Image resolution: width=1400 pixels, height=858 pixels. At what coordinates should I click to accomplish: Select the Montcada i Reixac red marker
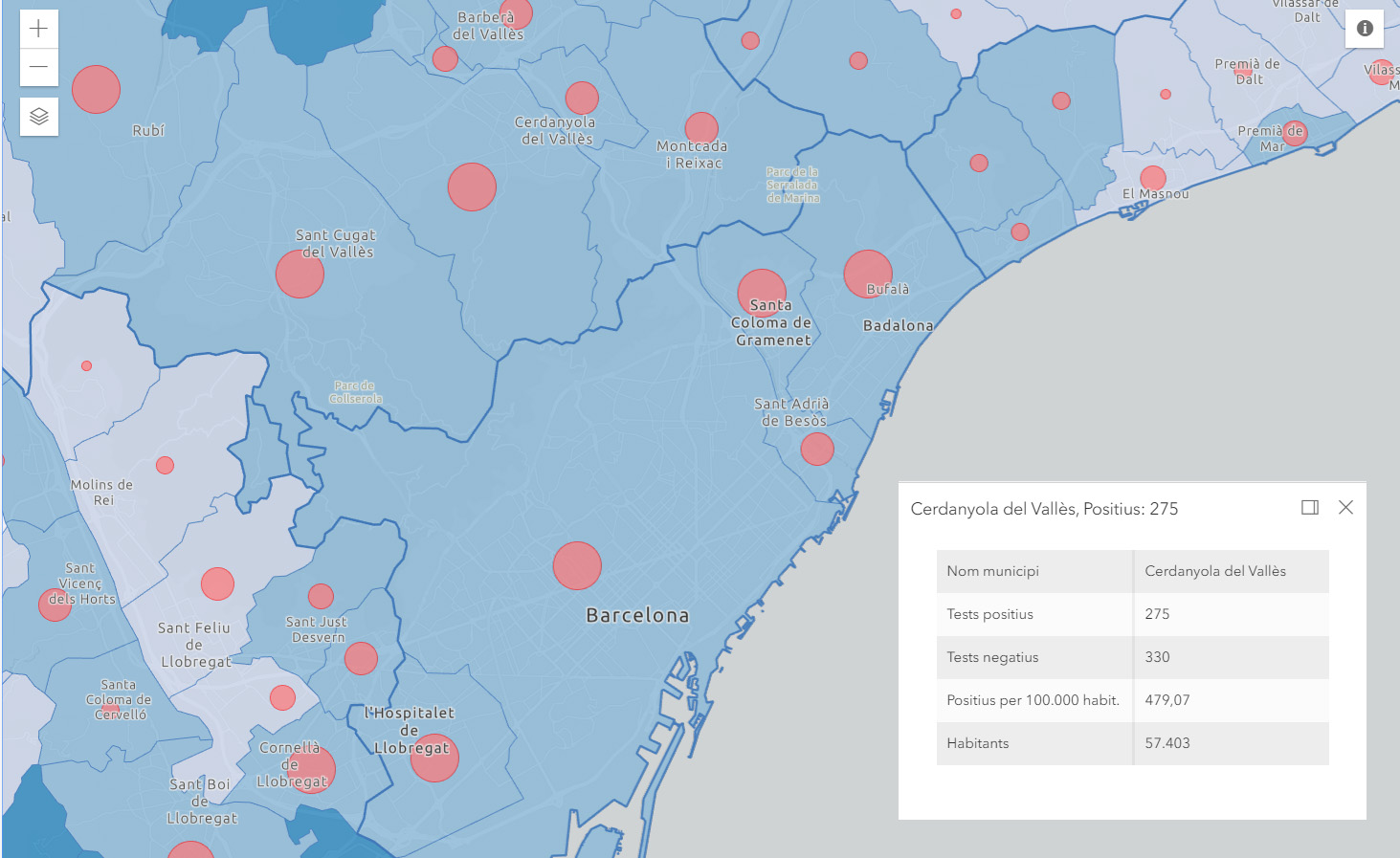pyautogui.click(x=701, y=129)
